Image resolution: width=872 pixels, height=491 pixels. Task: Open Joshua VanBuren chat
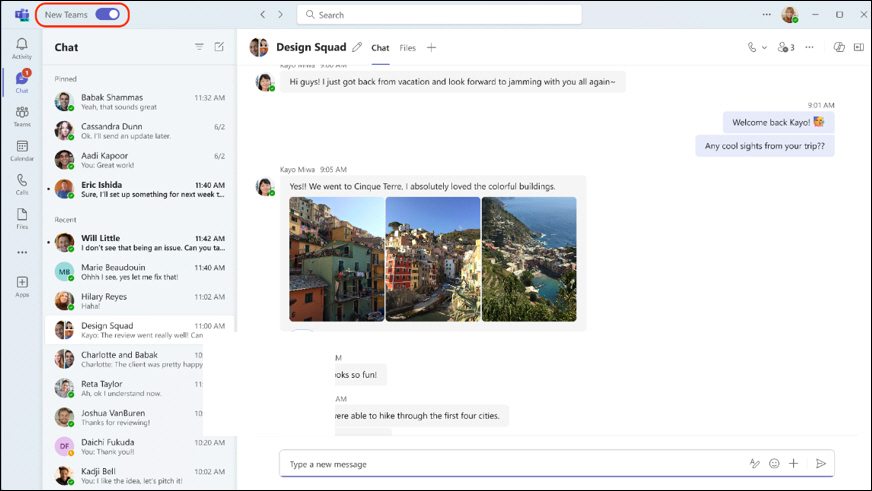[125, 418]
